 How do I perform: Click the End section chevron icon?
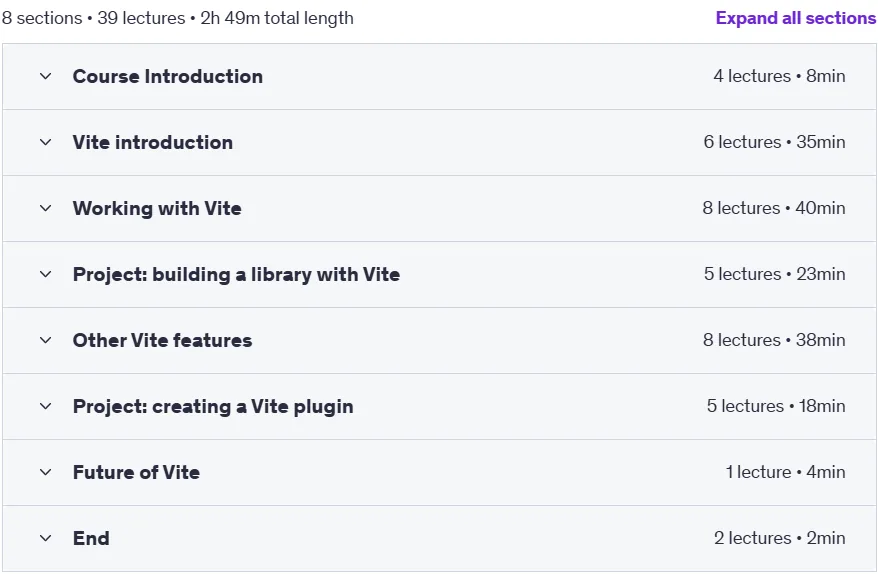click(45, 539)
